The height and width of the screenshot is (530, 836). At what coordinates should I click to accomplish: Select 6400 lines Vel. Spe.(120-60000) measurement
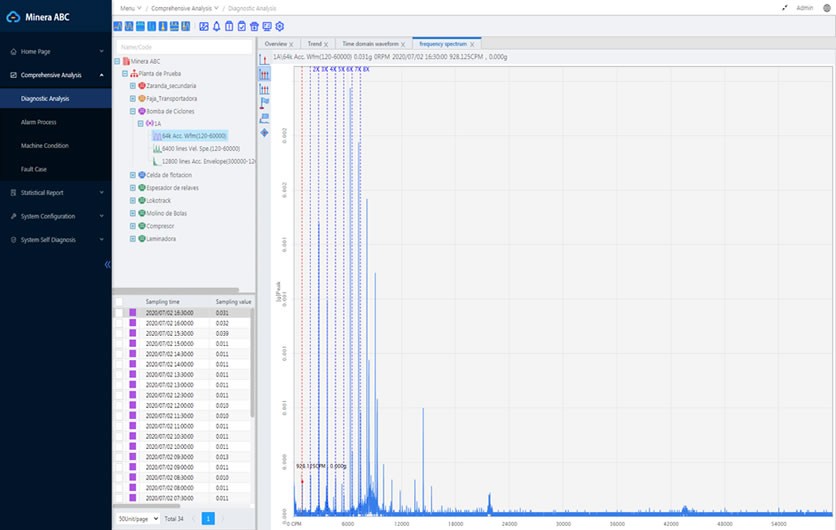(197, 149)
